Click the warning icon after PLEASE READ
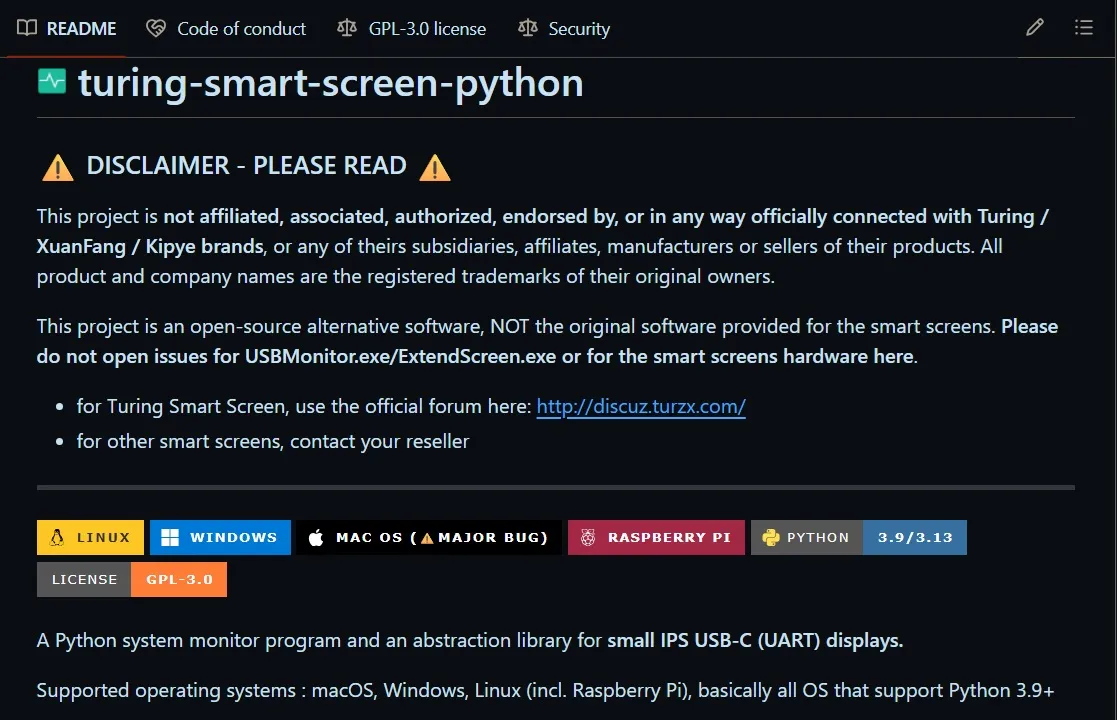Screen dimensions: 1117x720 point(435,168)
